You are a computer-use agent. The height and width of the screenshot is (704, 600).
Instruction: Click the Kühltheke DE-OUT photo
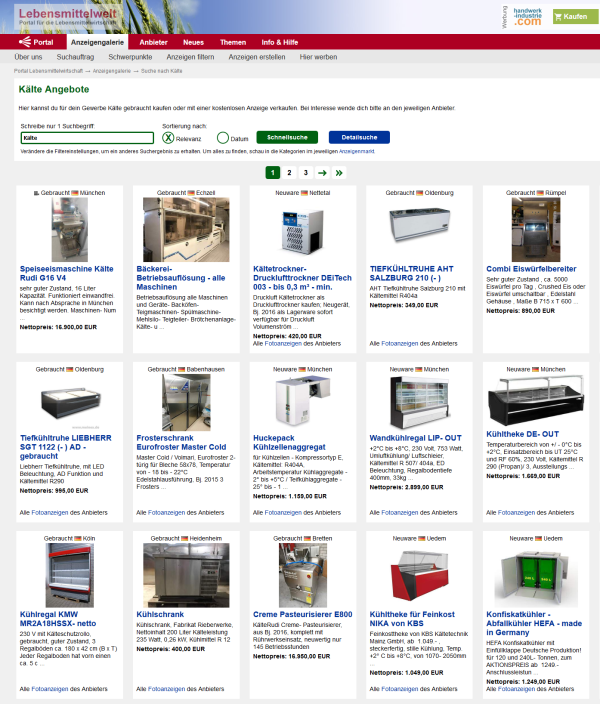pos(536,400)
